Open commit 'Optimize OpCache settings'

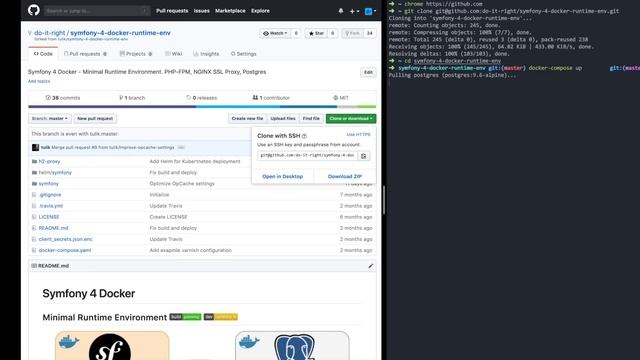click(182, 184)
